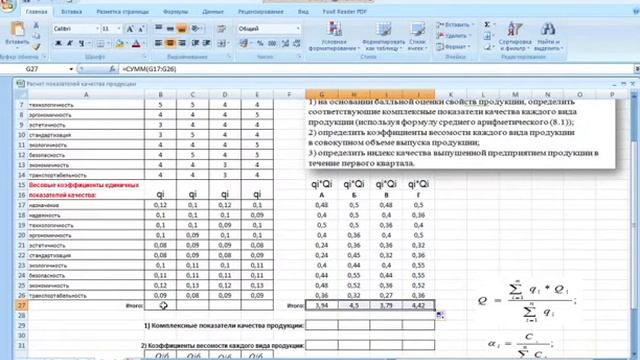Open the Calibri font name dropdown
640x360 pixels.
tap(97, 29)
